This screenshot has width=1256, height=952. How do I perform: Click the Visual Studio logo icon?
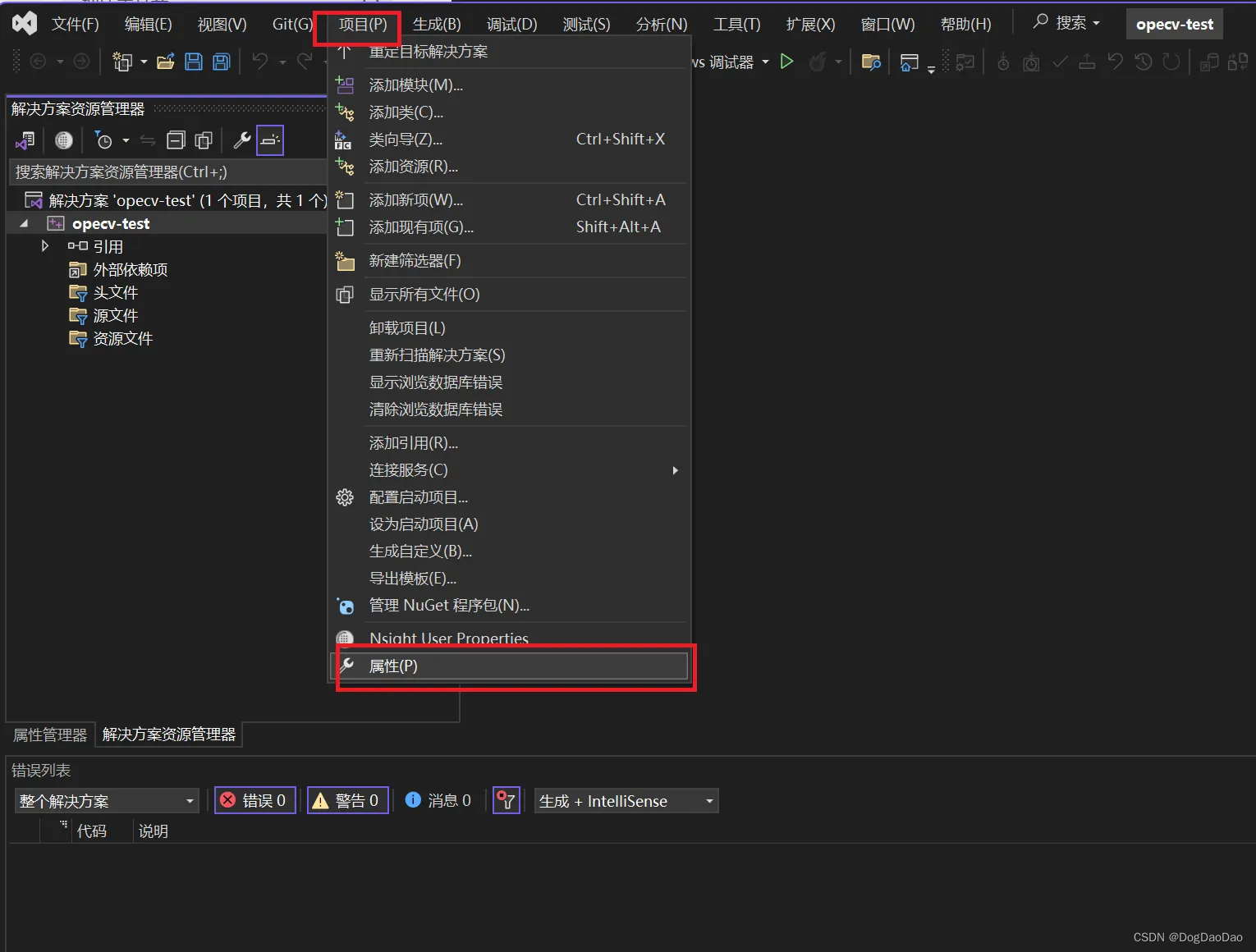(x=25, y=23)
